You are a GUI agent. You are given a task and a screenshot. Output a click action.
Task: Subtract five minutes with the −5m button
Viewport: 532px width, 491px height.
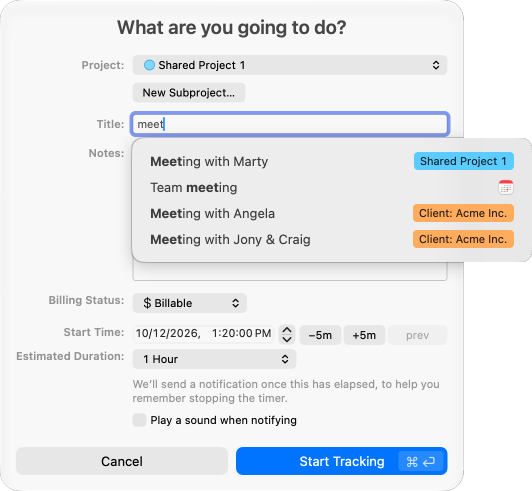point(320,335)
